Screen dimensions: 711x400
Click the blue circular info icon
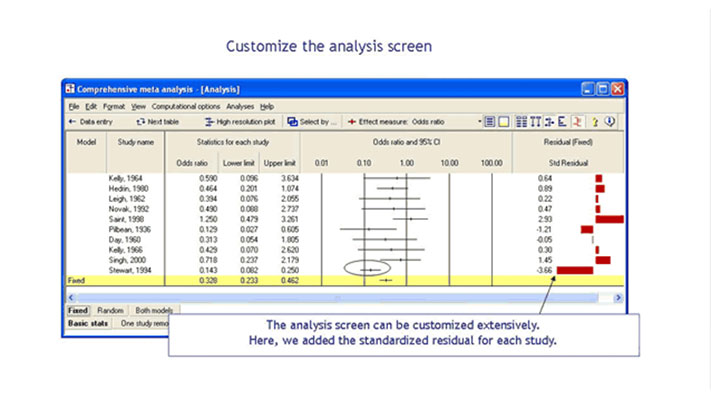point(610,122)
